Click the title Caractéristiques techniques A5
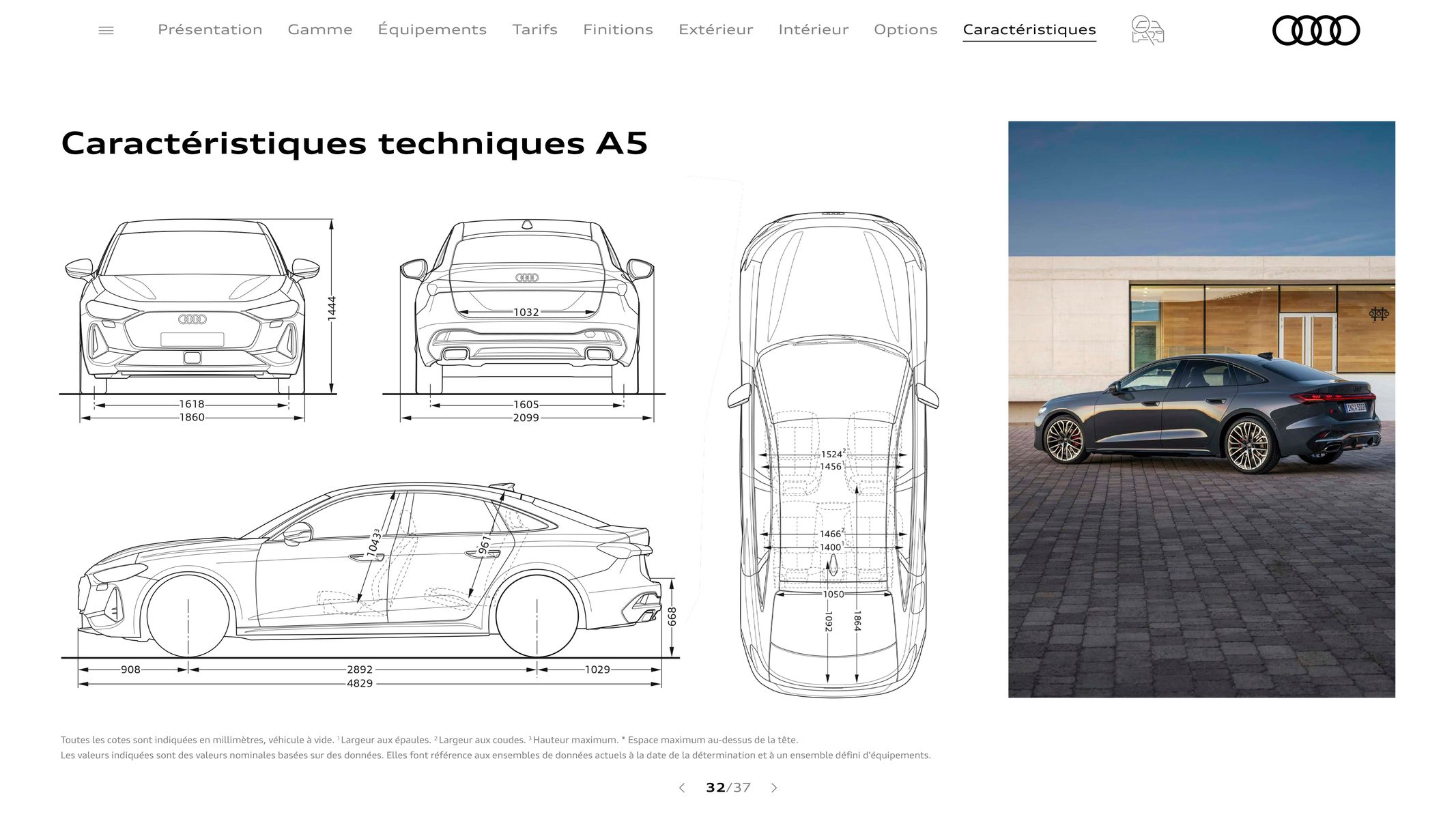 pyautogui.click(x=354, y=144)
